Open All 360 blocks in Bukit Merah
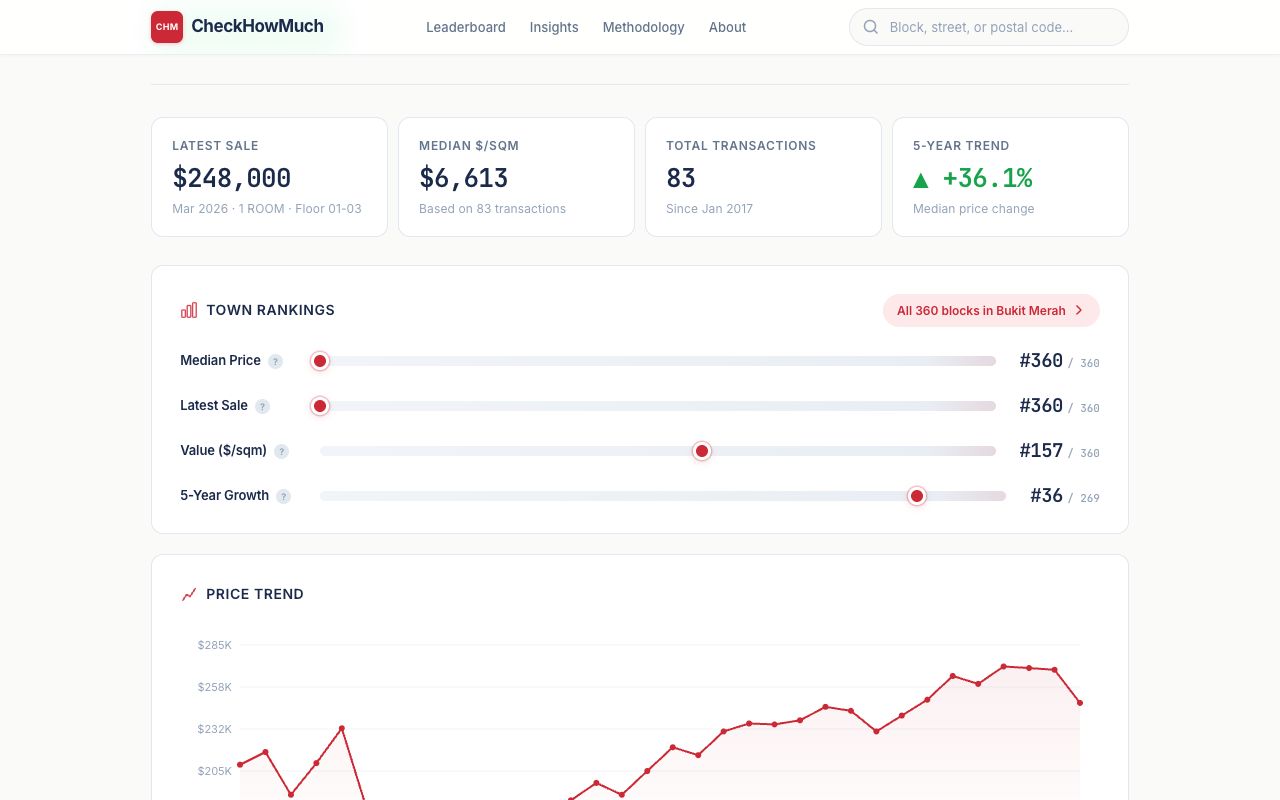Screen dimensions: 1280x800 pos(990,310)
